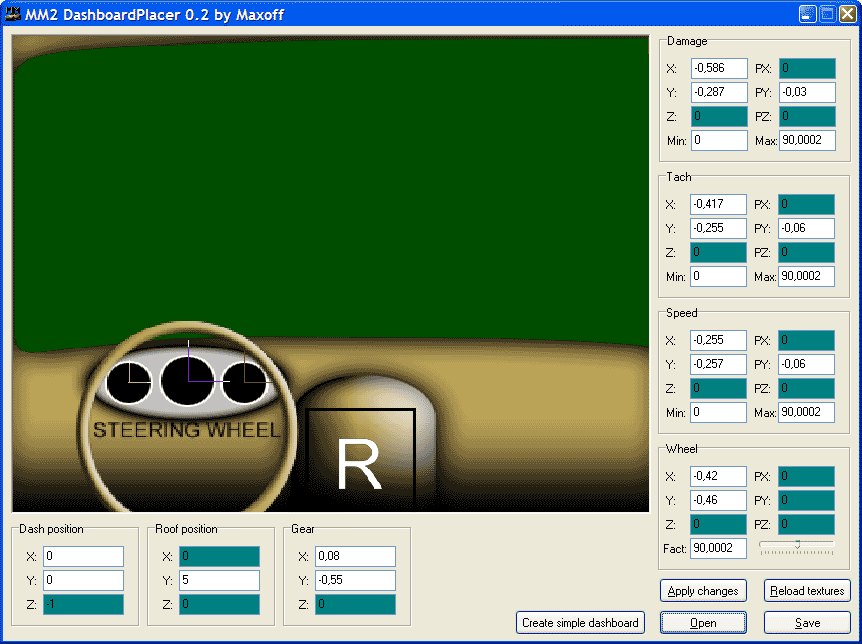This screenshot has width=862, height=644.
Task: Click the app icon in the title bar
Action: coord(14,14)
